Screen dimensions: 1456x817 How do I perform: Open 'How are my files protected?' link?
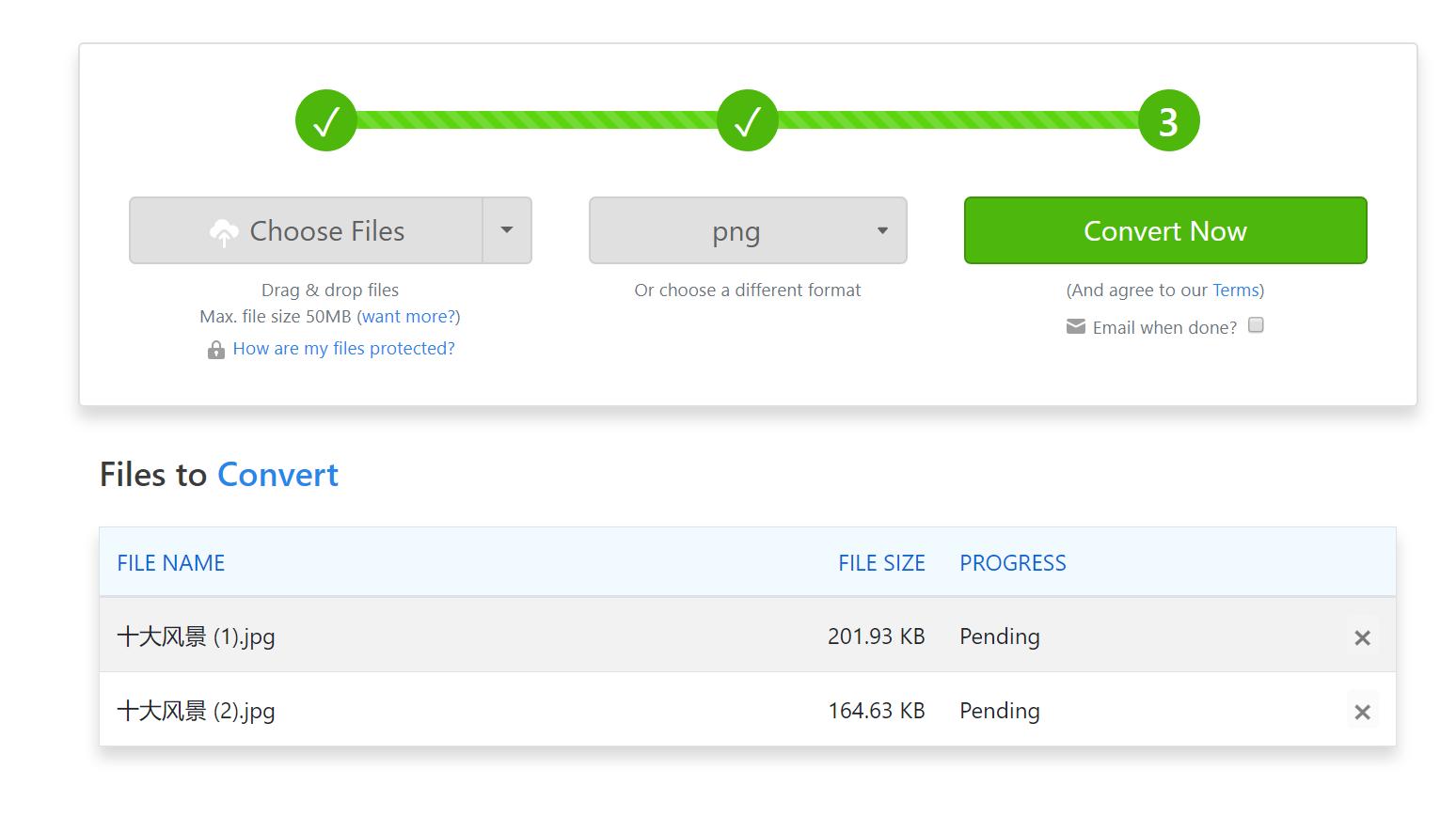tap(343, 349)
